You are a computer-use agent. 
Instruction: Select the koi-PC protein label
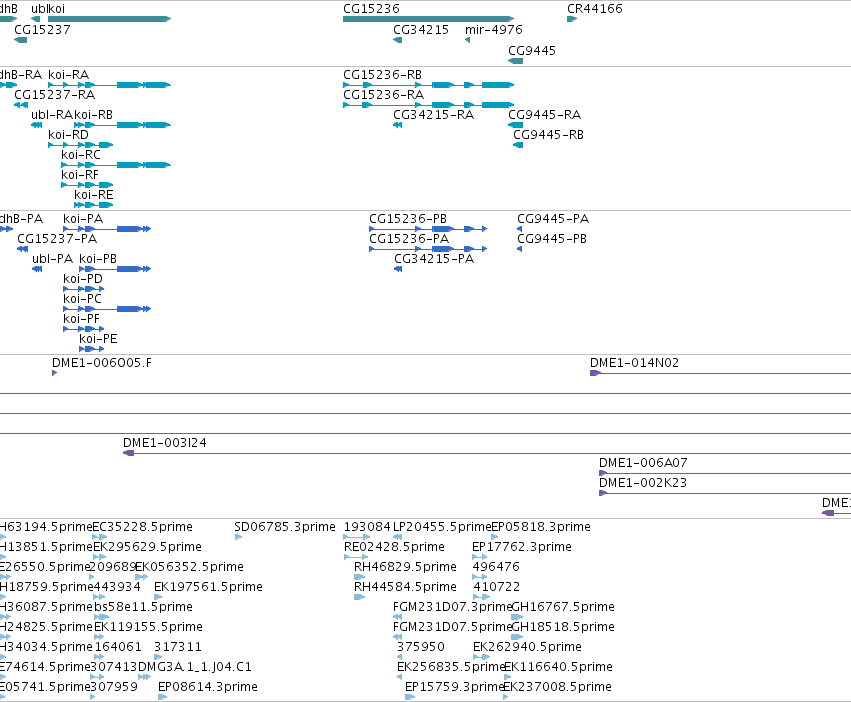[82, 300]
